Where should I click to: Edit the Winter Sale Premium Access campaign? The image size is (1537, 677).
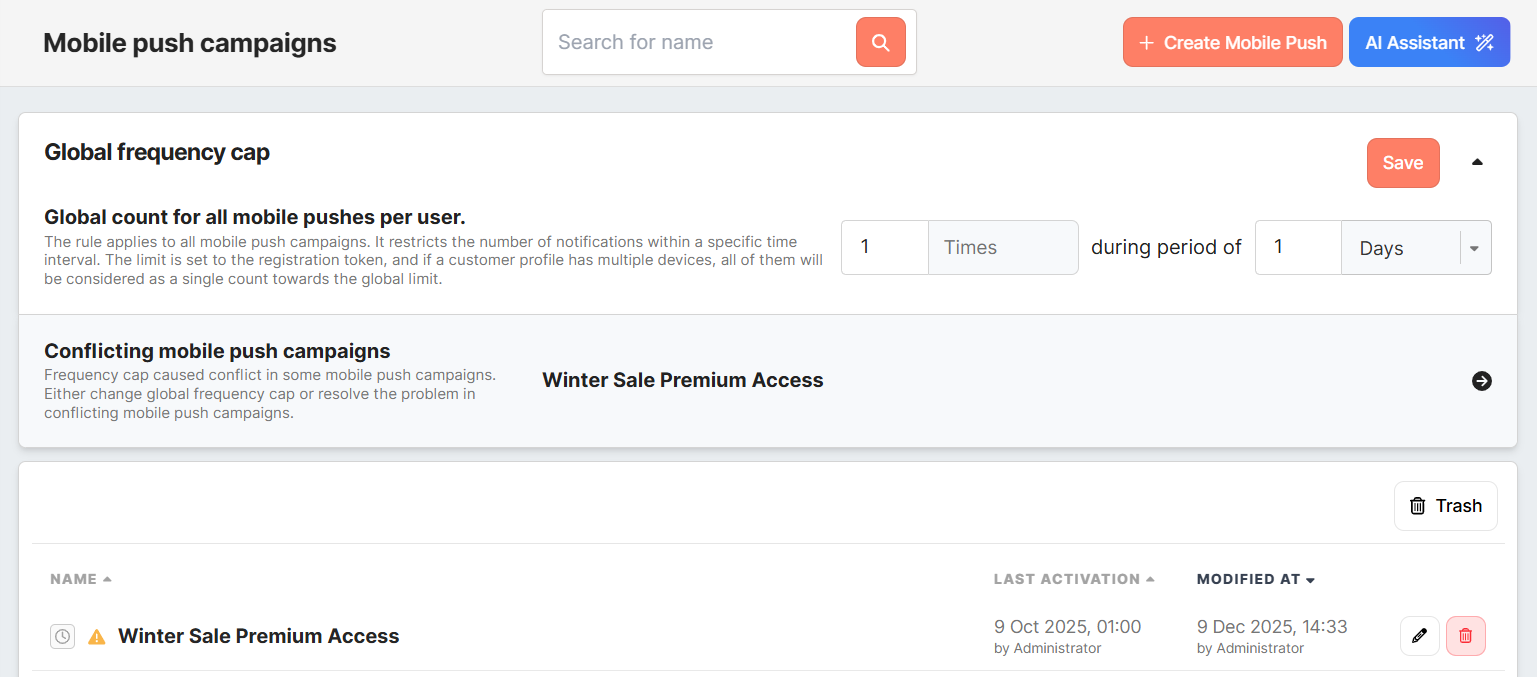pos(1419,636)
